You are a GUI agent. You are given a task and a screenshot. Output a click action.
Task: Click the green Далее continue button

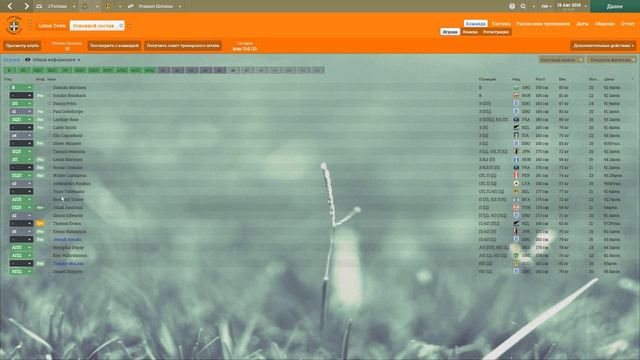[x=615, y=6]
